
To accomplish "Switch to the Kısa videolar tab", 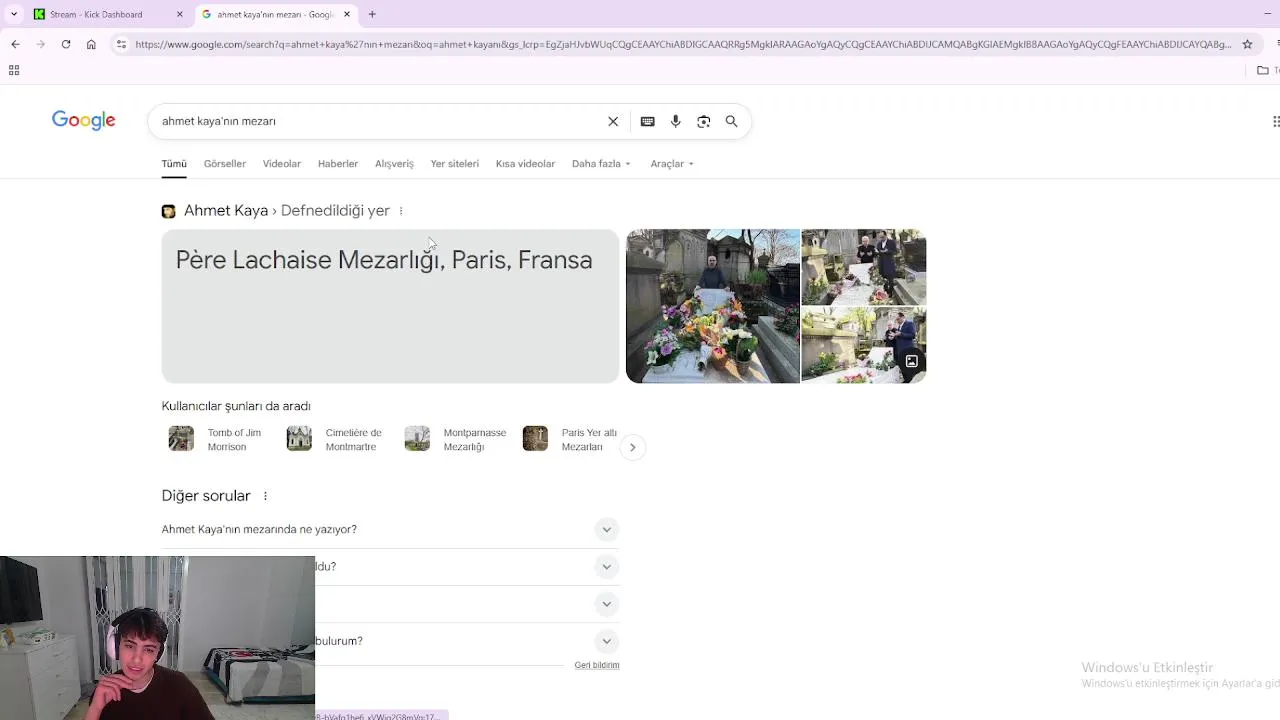I will tap(525, 164).
